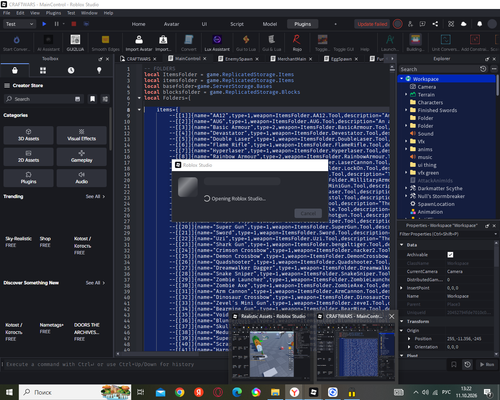Click the red Stop test button

tap(74, 24)
